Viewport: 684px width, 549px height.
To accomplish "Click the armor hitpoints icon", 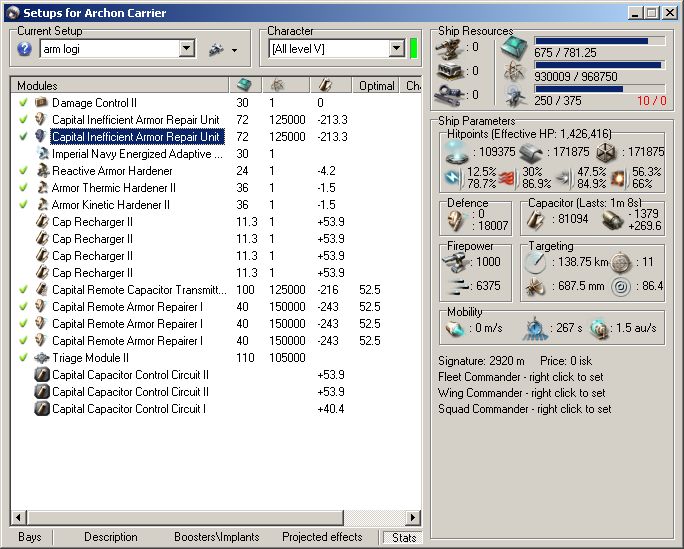I will 531,153.
